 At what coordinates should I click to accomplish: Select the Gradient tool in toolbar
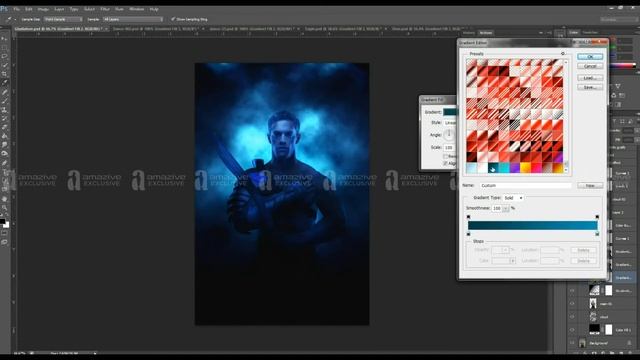[4, 136]
